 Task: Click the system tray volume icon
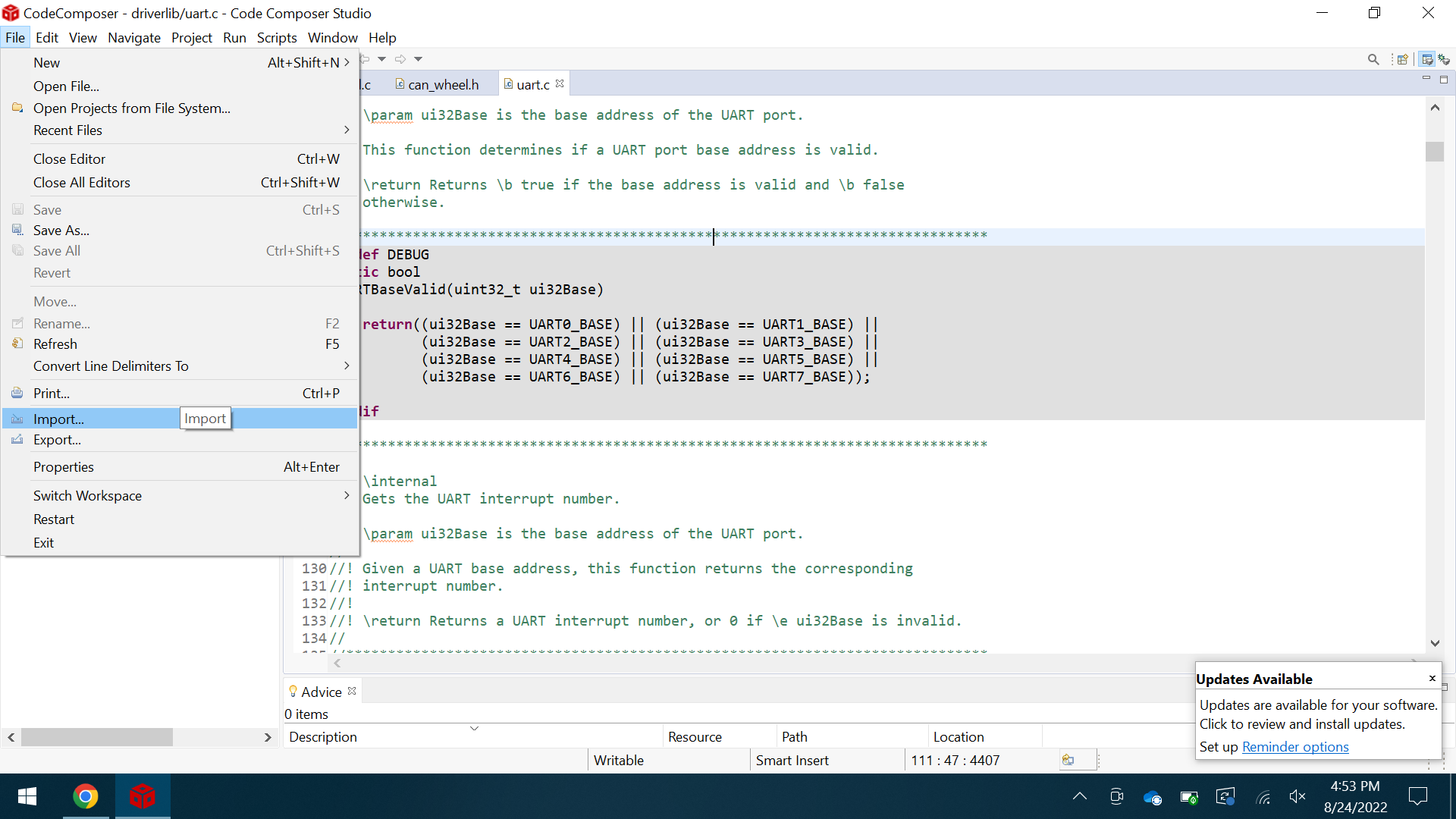(x=1297, y=796)
